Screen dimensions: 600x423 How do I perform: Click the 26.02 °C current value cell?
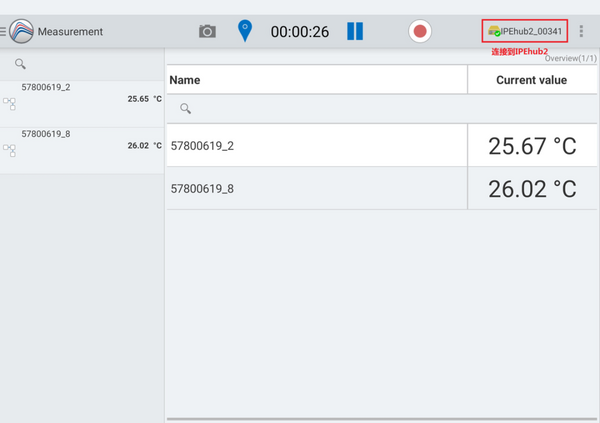tap(532, 189)
